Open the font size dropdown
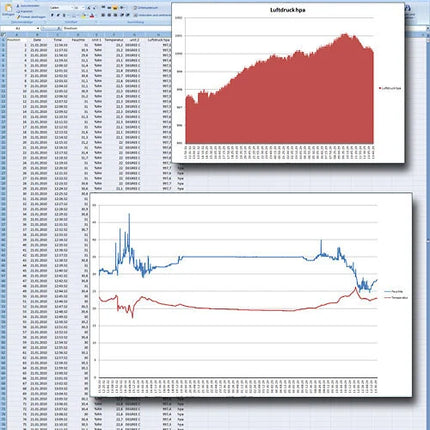Viewport: 430px width, 430px height. (83, 8)
